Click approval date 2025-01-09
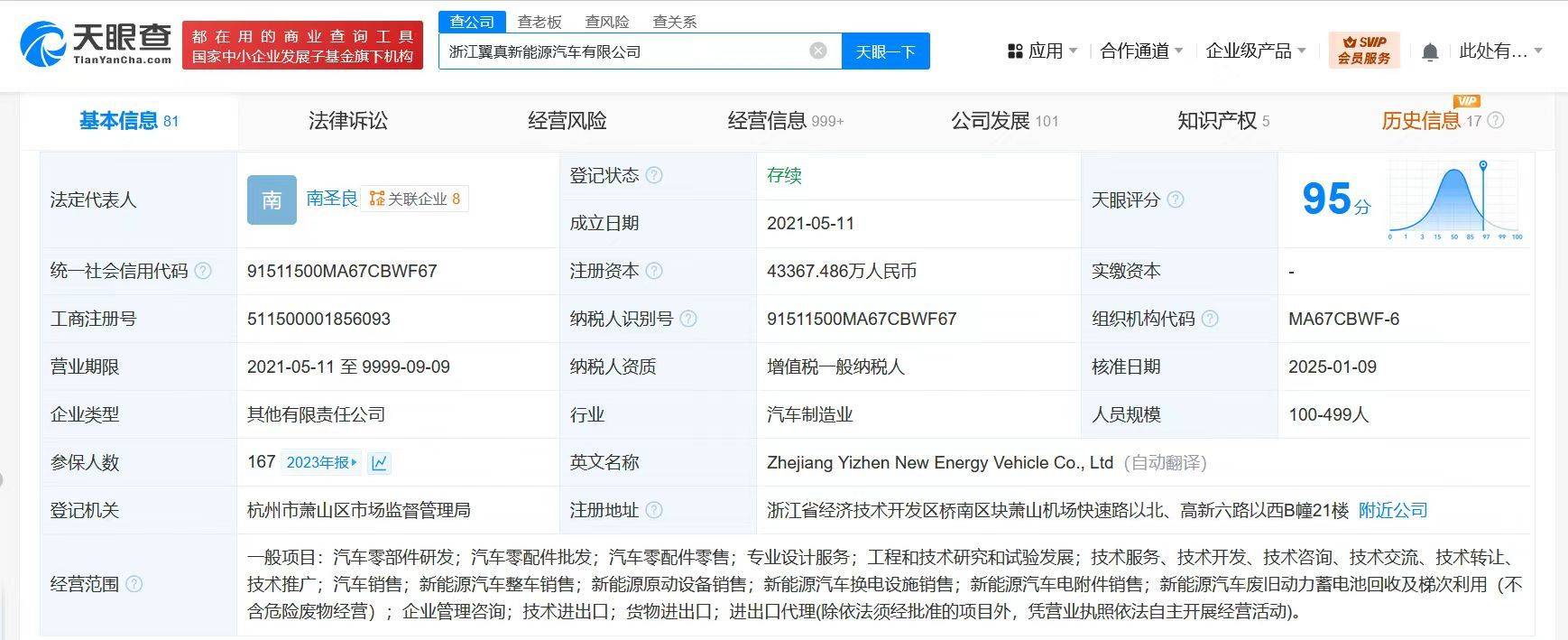This screenshot has width=1568, height=640. click(x=1333, y=366)
